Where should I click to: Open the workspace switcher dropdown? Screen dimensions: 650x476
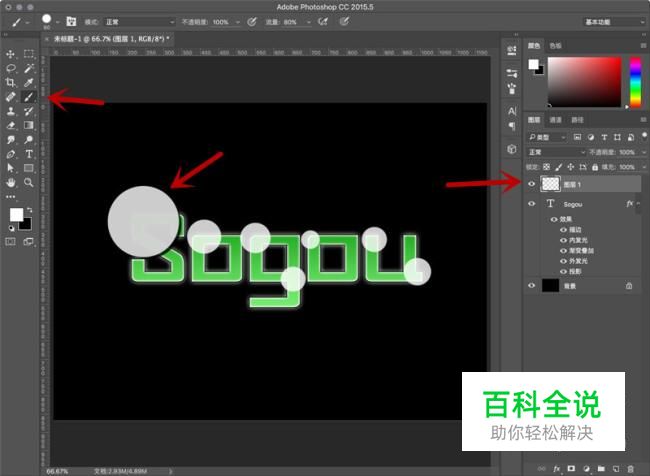pos(614,22)
